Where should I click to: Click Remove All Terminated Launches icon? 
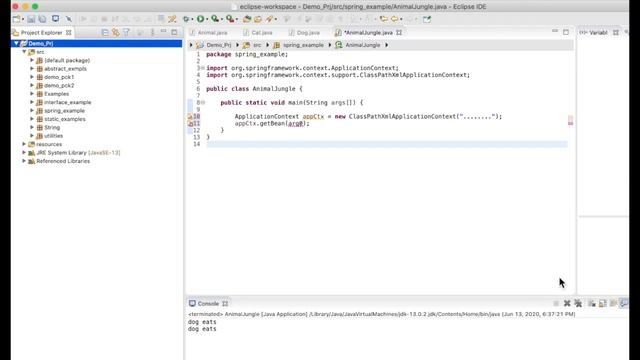(x=578, y=303)
